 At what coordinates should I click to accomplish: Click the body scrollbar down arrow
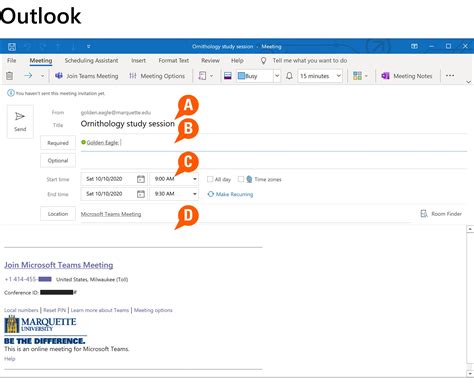[x=470, y=374]
